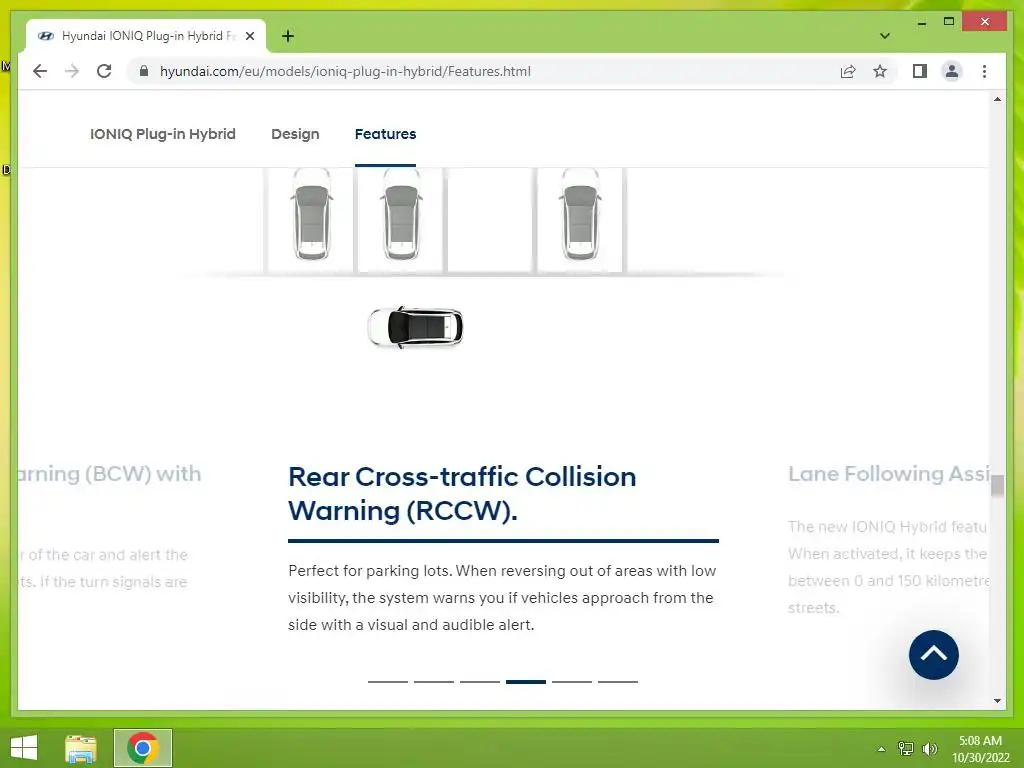Open the Chrome three-dot menu
This screenshot has width=1024, height=768.
pos(984,71)
